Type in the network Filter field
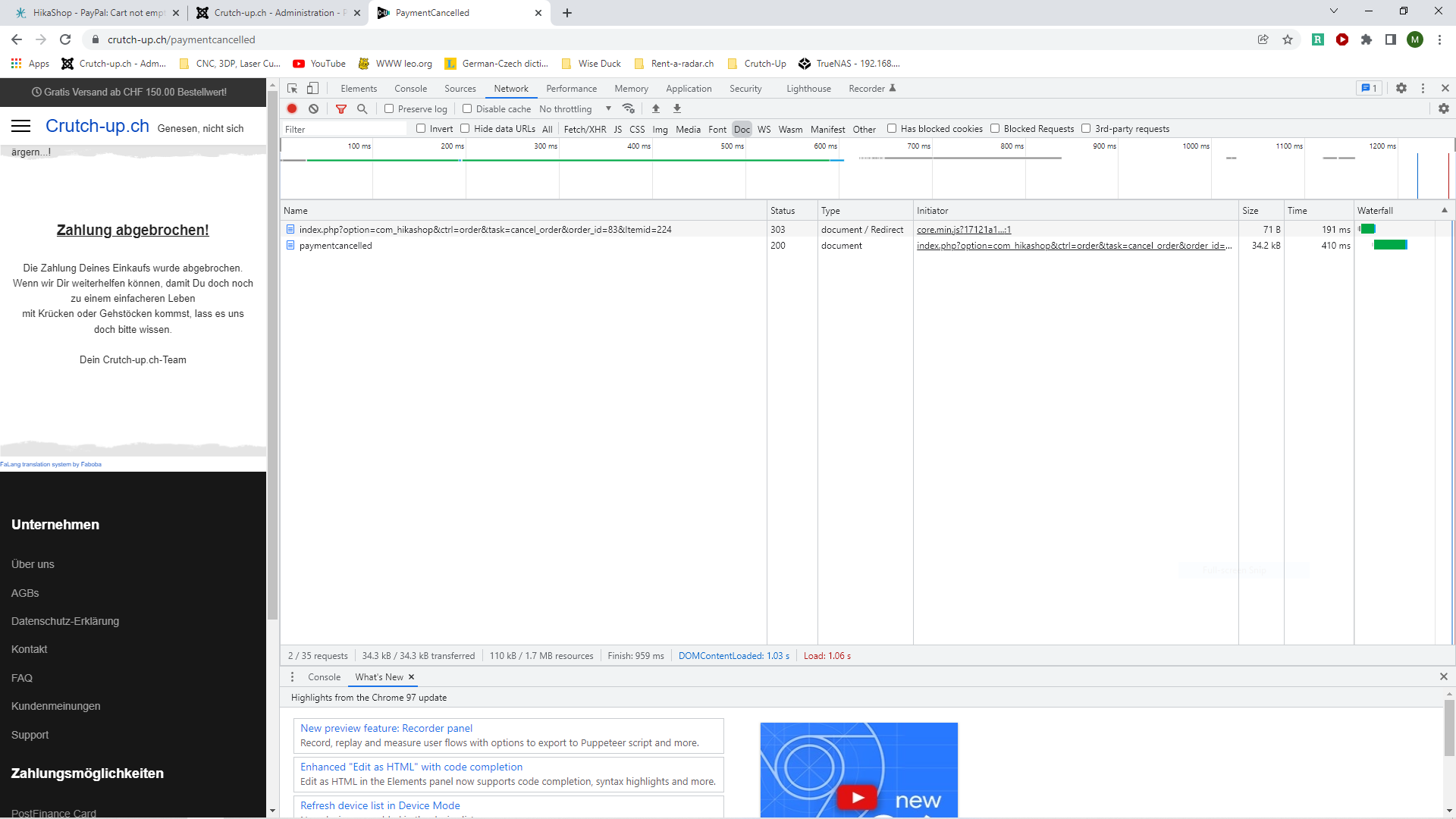Image resolution: width=1456 pixels, height=819 pixels. (x=345, y=129)
